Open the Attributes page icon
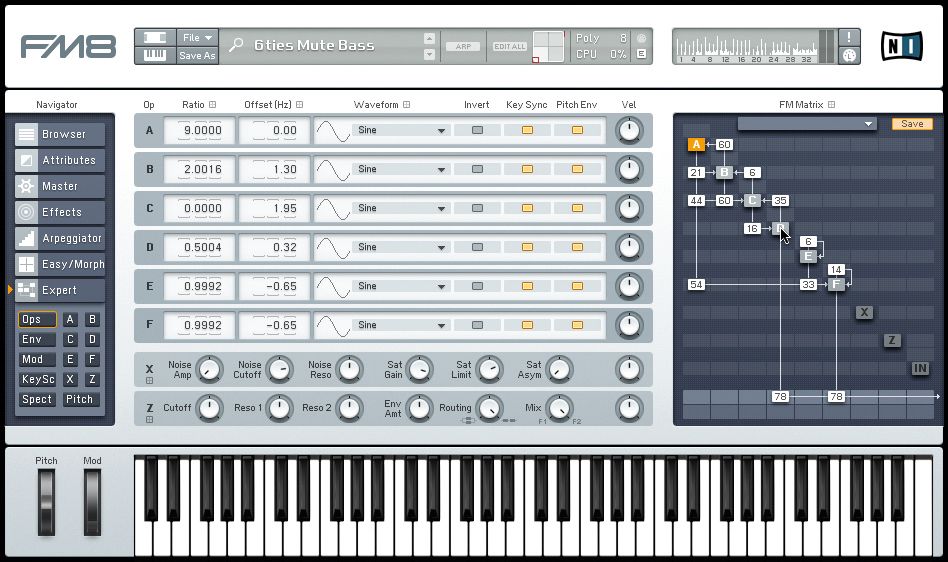The height and width of the screenshot is (562, 948). tap(26, 160)
